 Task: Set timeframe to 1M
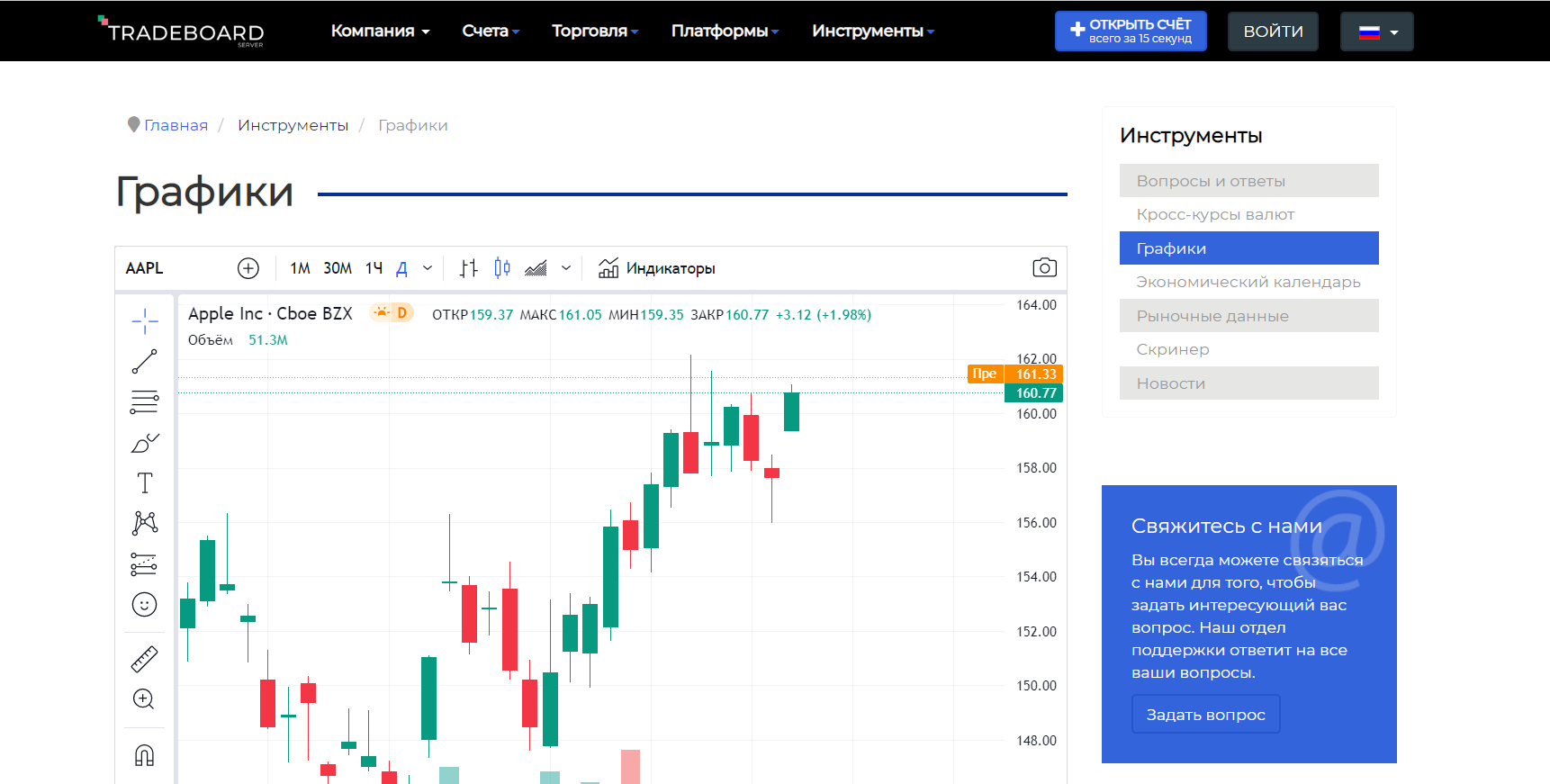300,268
